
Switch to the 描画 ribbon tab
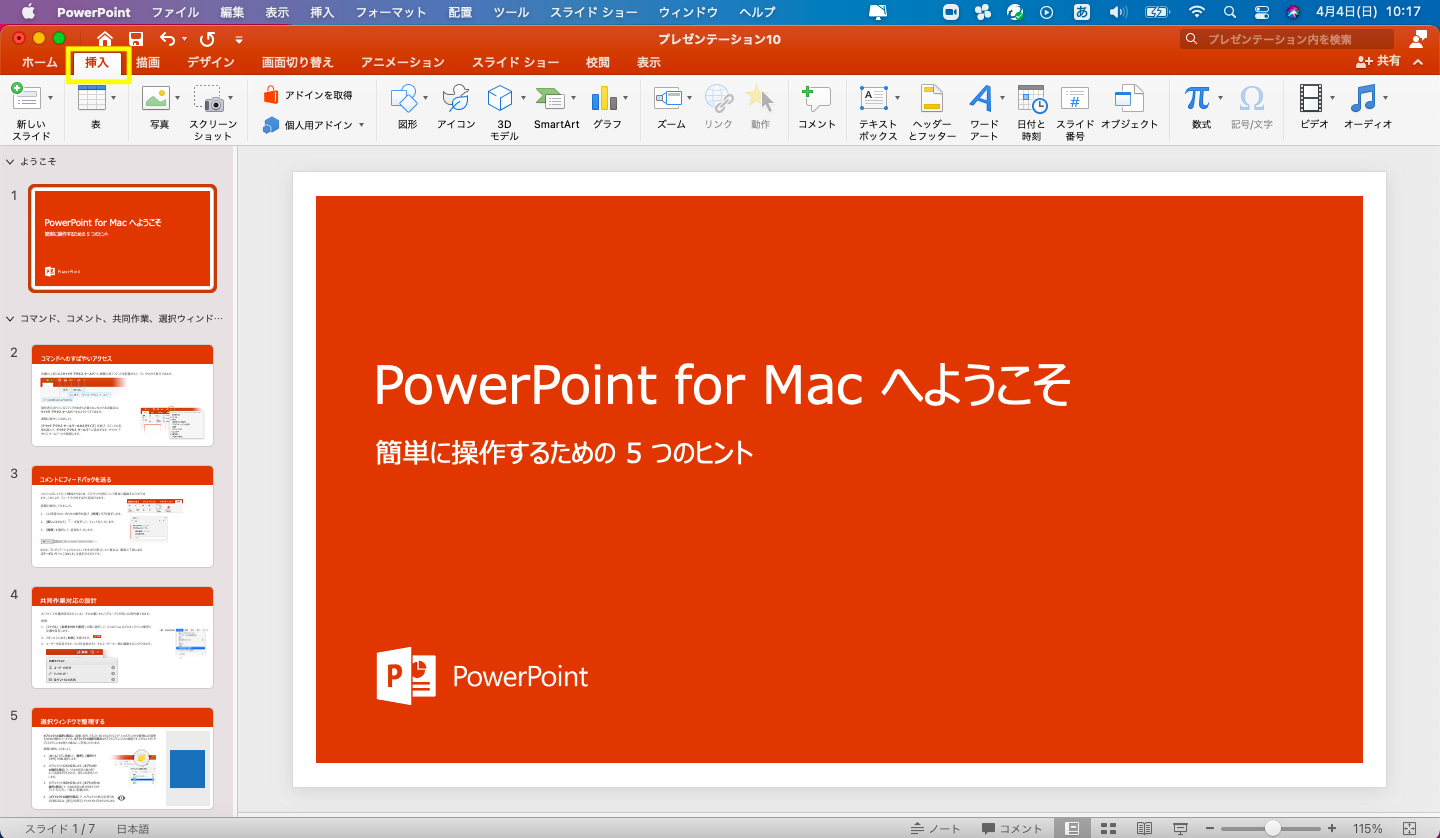point(148,62)
